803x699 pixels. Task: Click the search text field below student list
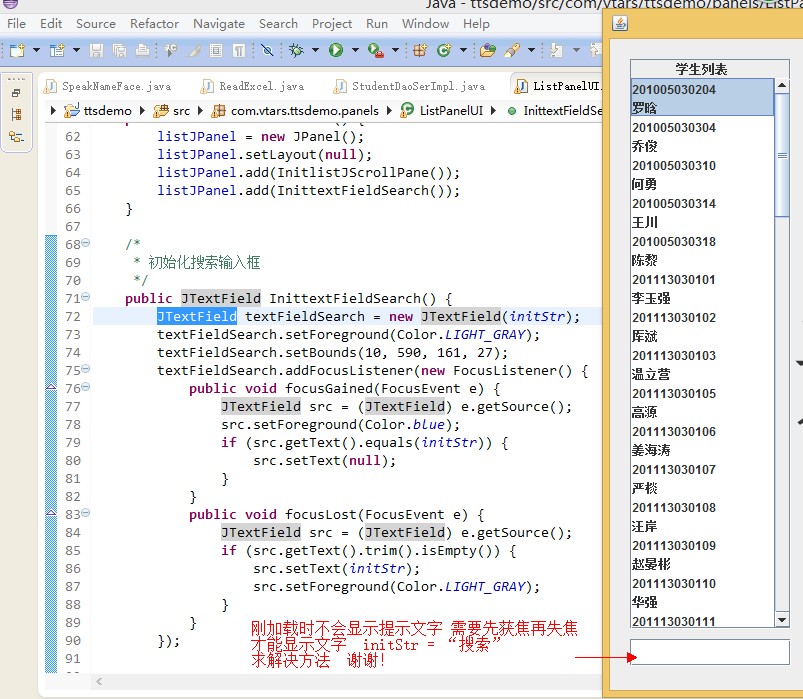click(x=709, y=653)
